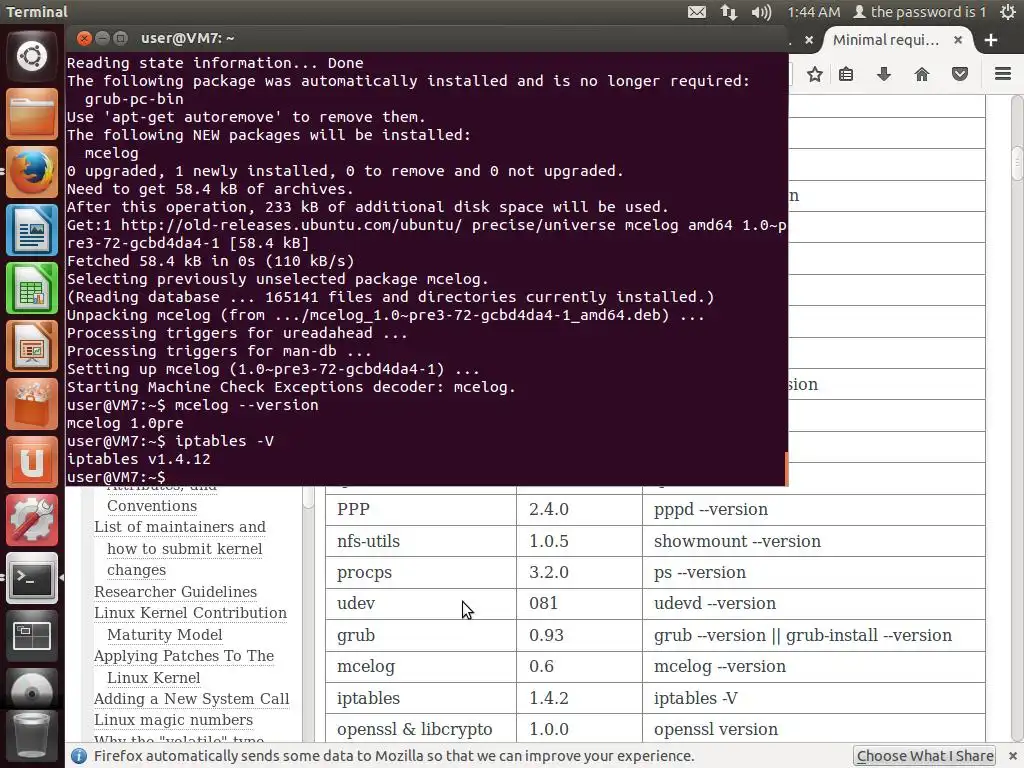The width and height of the screenshot is (1024, 768).
Task: Open the Files manager from launcher
Action: 32,114
